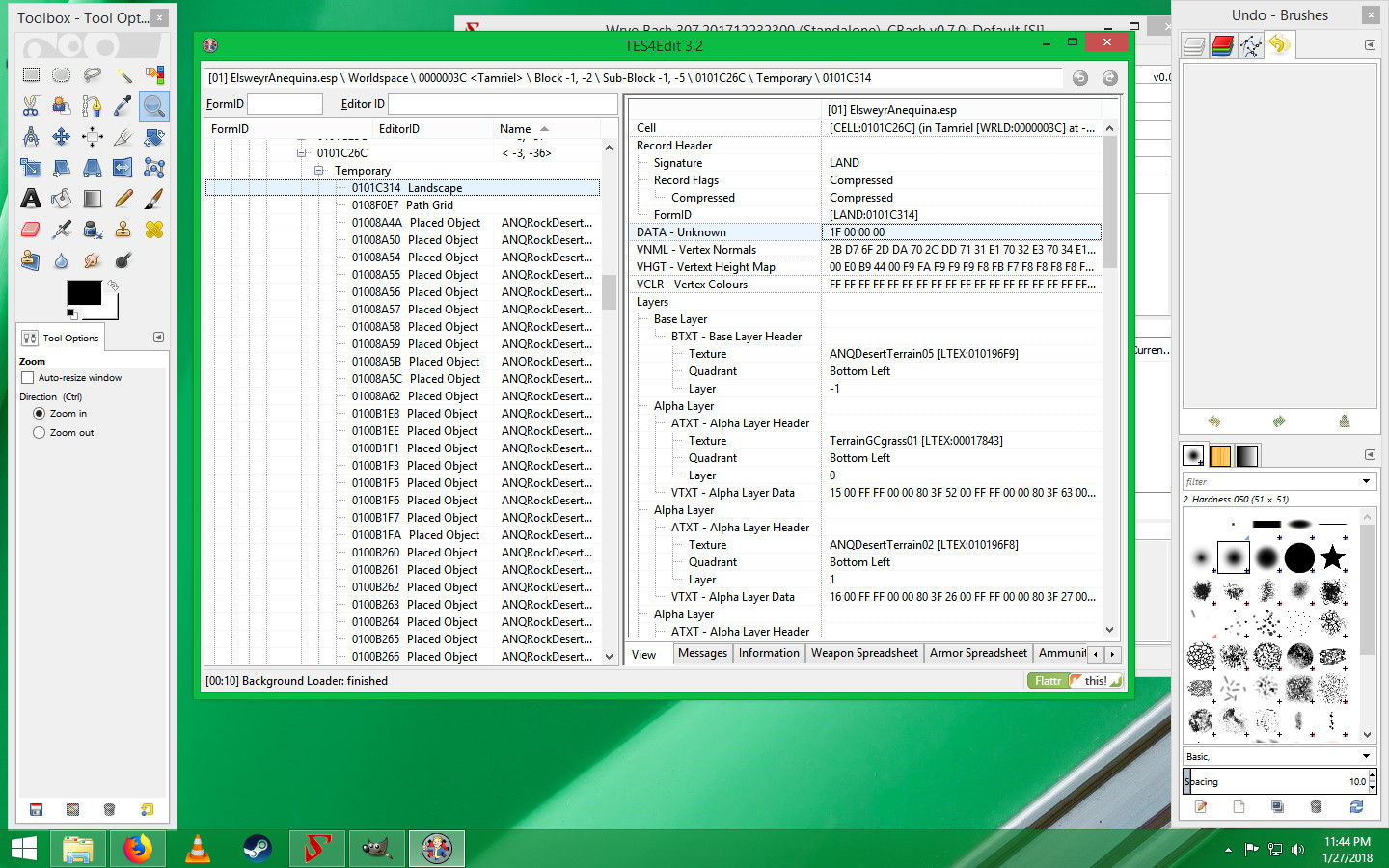Open the Undo dock tab menu arrow

[x=1370, y=45]
